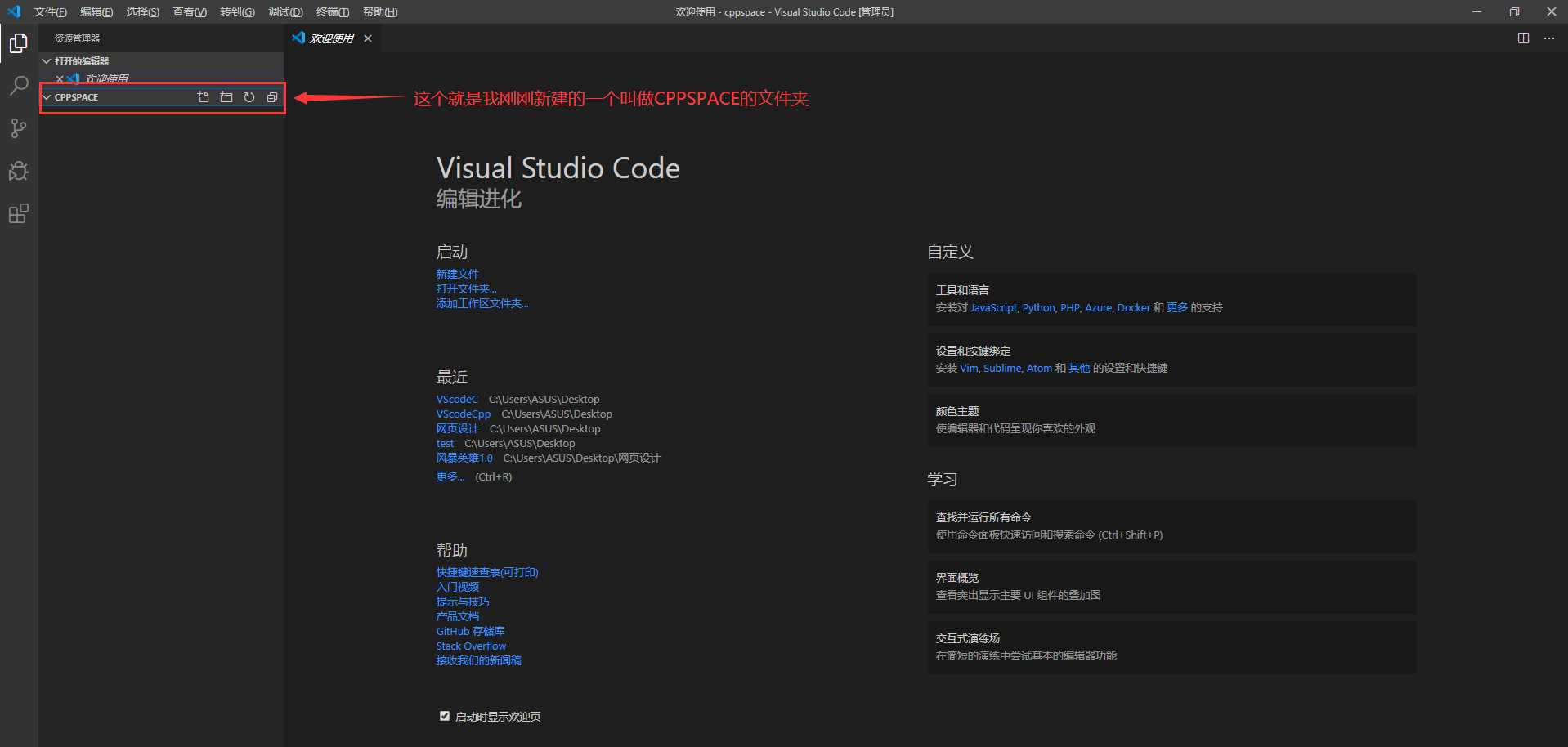Image resolution: width=1568 pixels, height=747 pixels.
Task: Toggle 启动时显示欢迎页 checkbox
Action: (445, 716)
